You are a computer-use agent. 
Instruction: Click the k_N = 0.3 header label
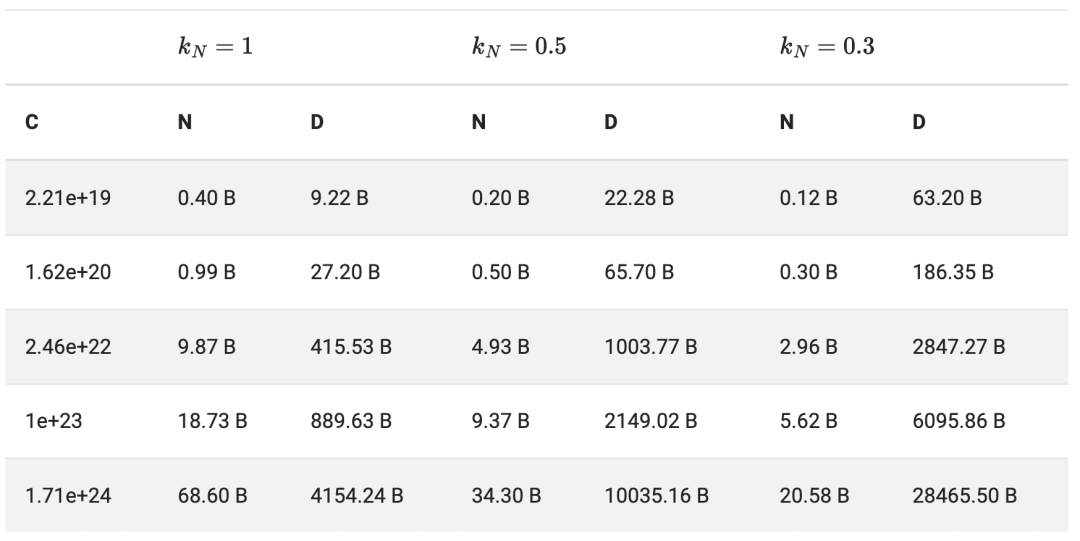click(x=827, y=47)
